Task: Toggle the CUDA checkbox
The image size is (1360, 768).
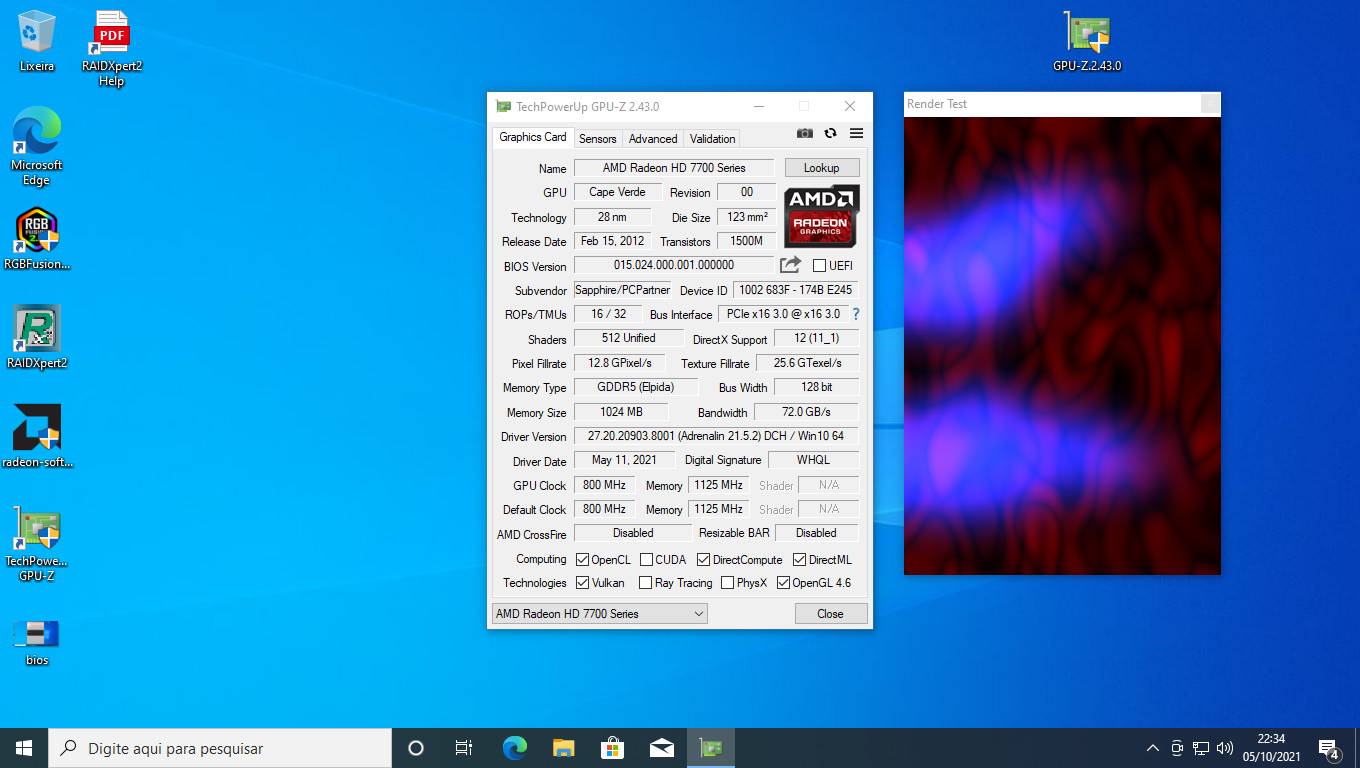Action: [647, 560]
